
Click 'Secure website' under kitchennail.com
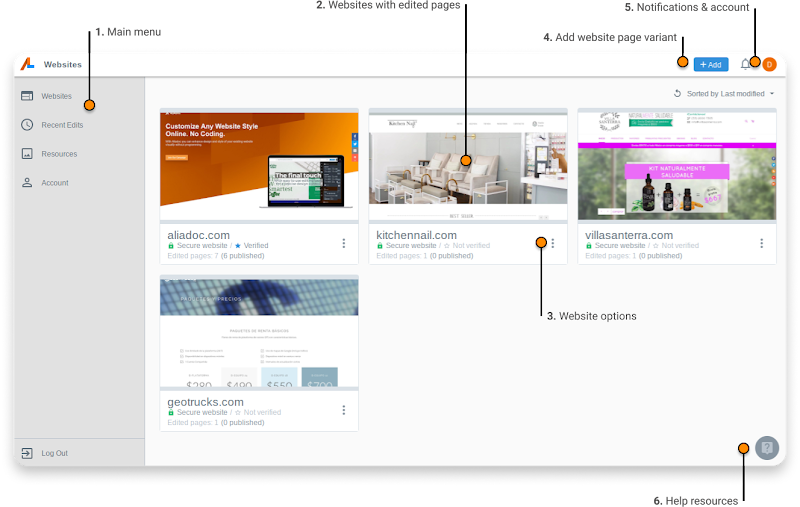[x=411, y=245]
